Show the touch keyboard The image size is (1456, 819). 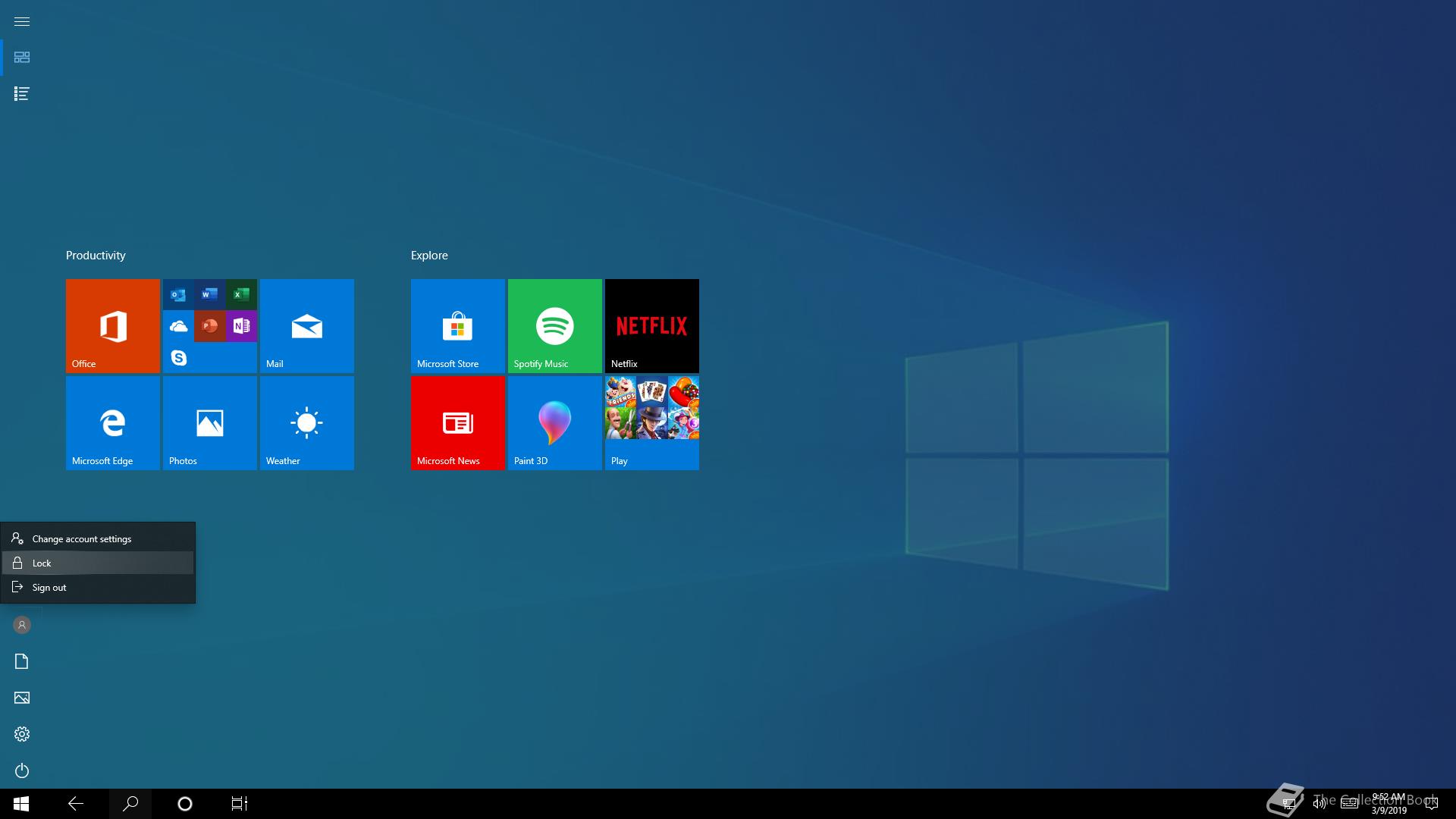coord(1350,804)
